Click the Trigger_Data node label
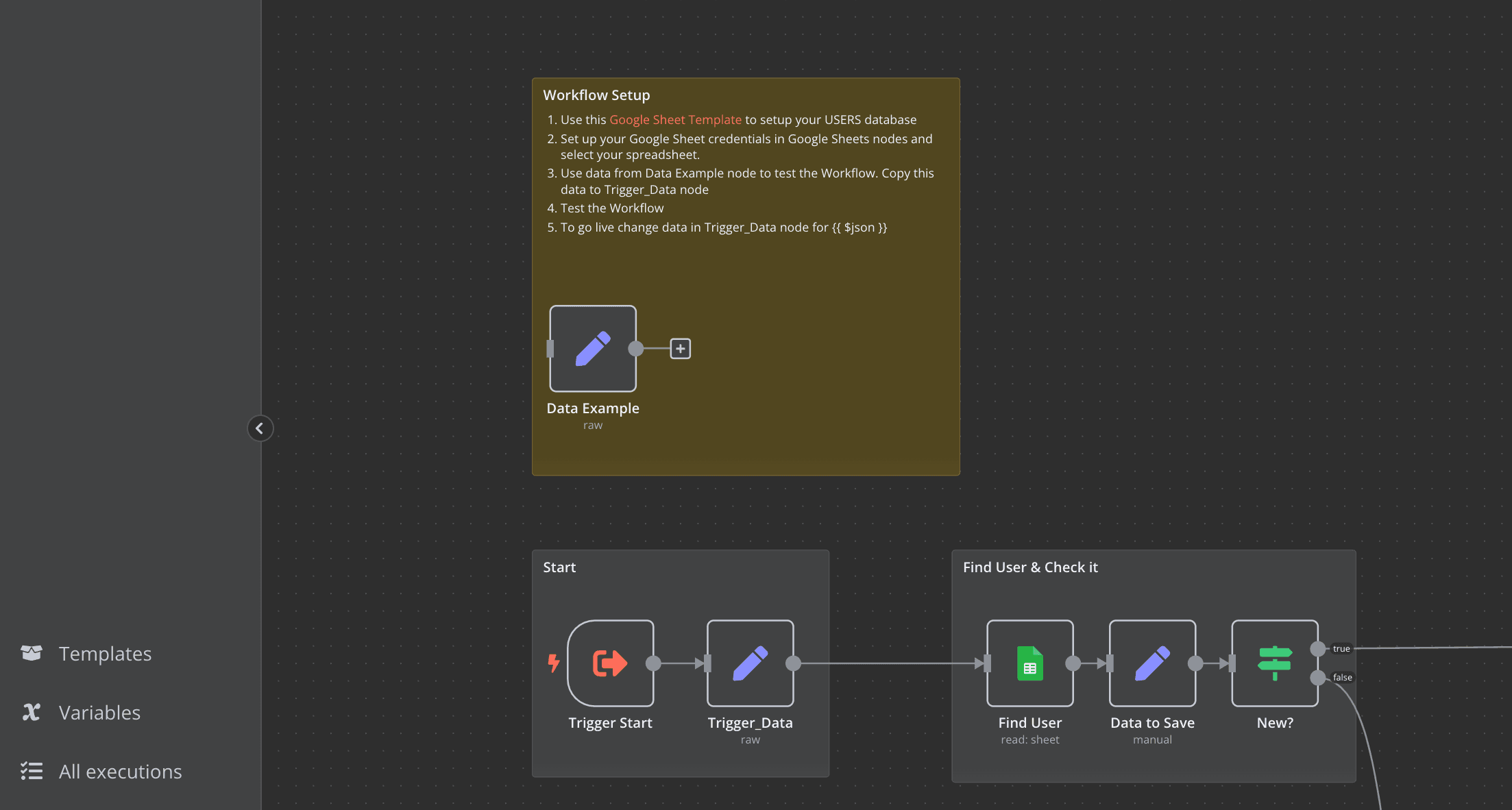Image resolution: width=1512 pixels, height=810 pixels. click(x=750, y=723)
